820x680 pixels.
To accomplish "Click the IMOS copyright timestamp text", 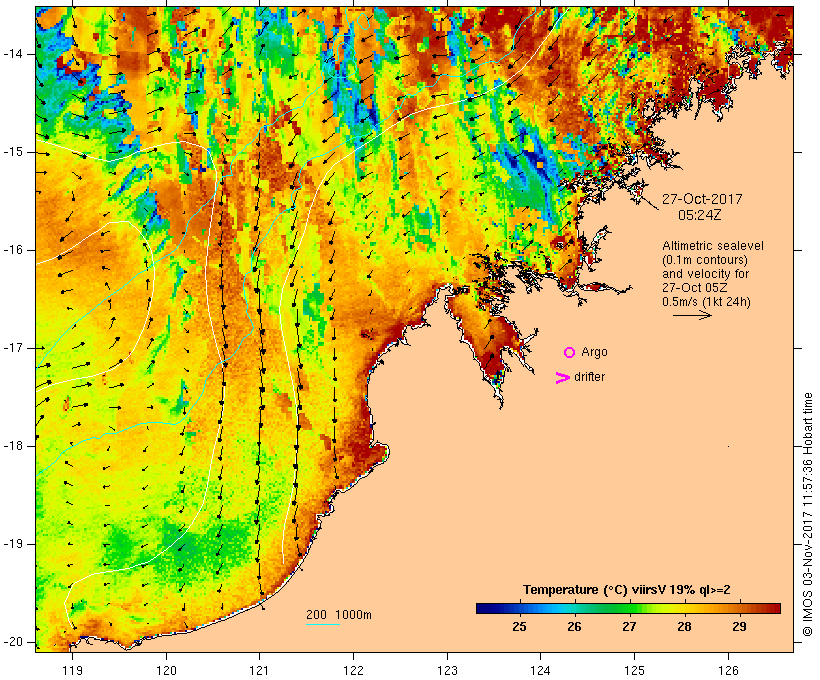I will coord(808,515).
